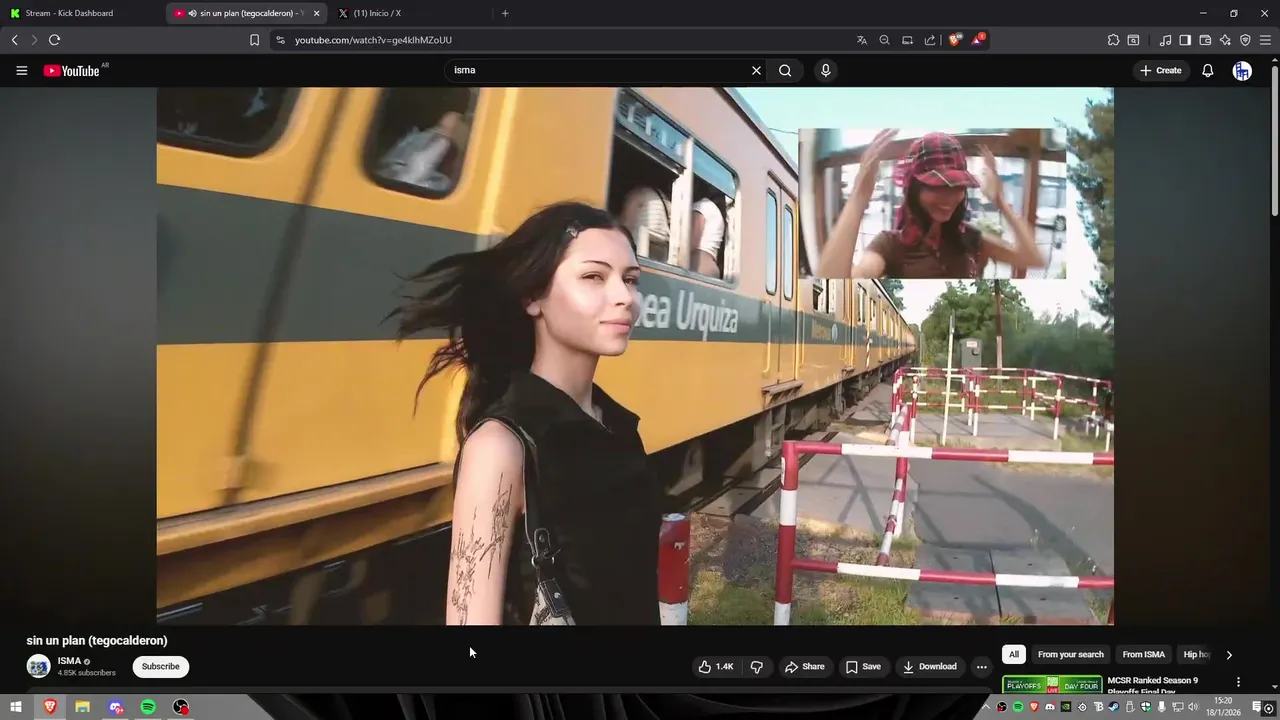Open the tab search toolbar icon
This screenshot has width=1280, height=720.
pos(1133,40)
